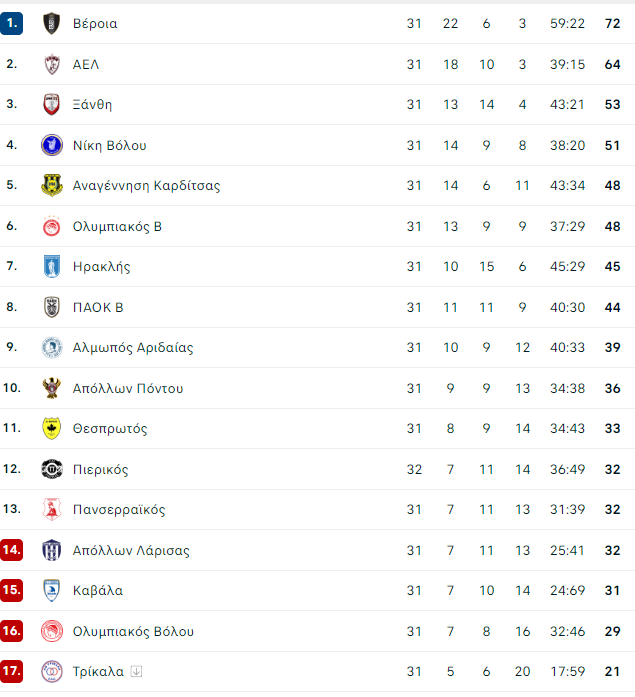
Task: Click the ΑΕΛ team logo
Action: (52, 64)
